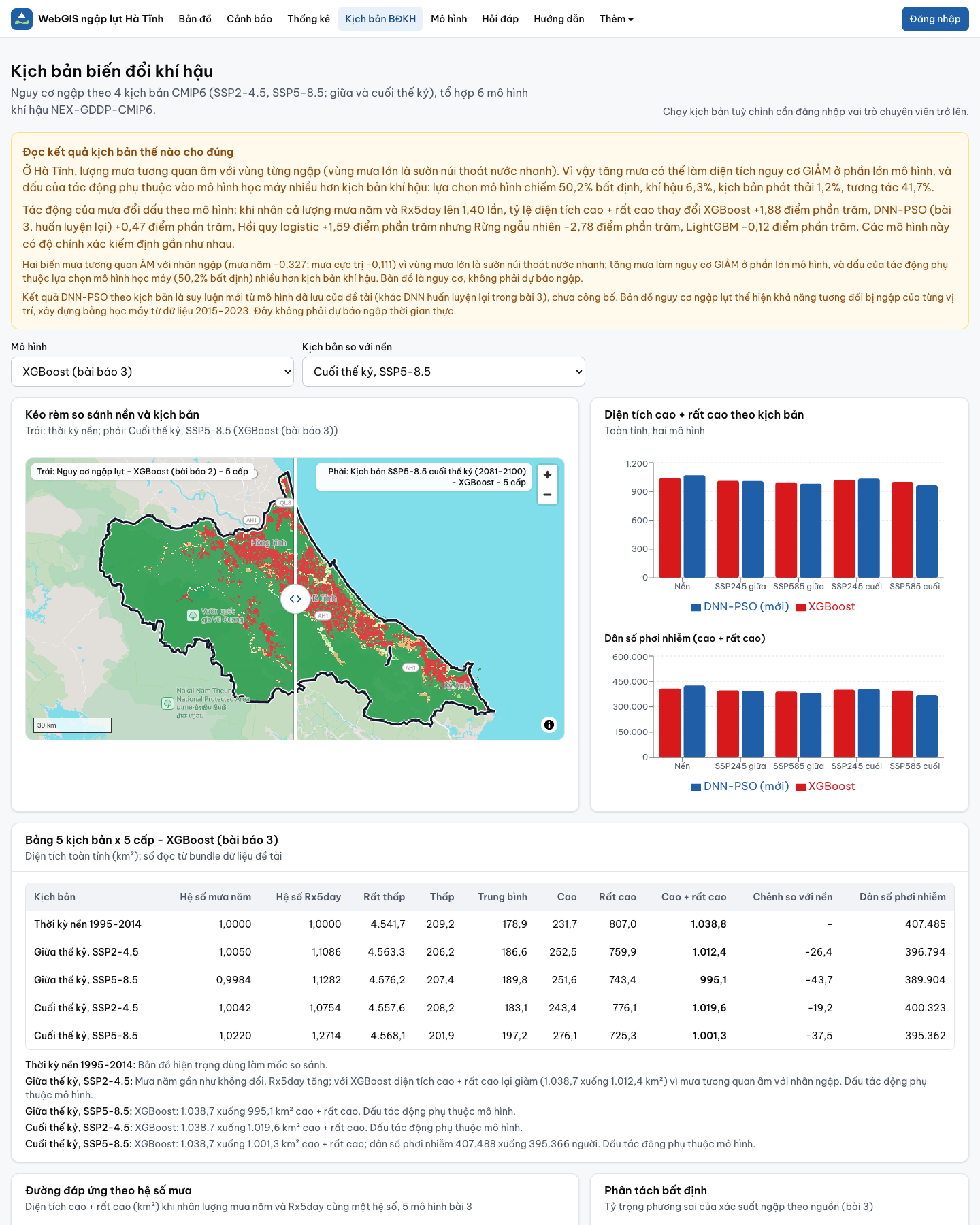This screenshot has width=980, height=1225.
Task: Click the Chênh so với nền column header
Action: (x=793, y=897)
